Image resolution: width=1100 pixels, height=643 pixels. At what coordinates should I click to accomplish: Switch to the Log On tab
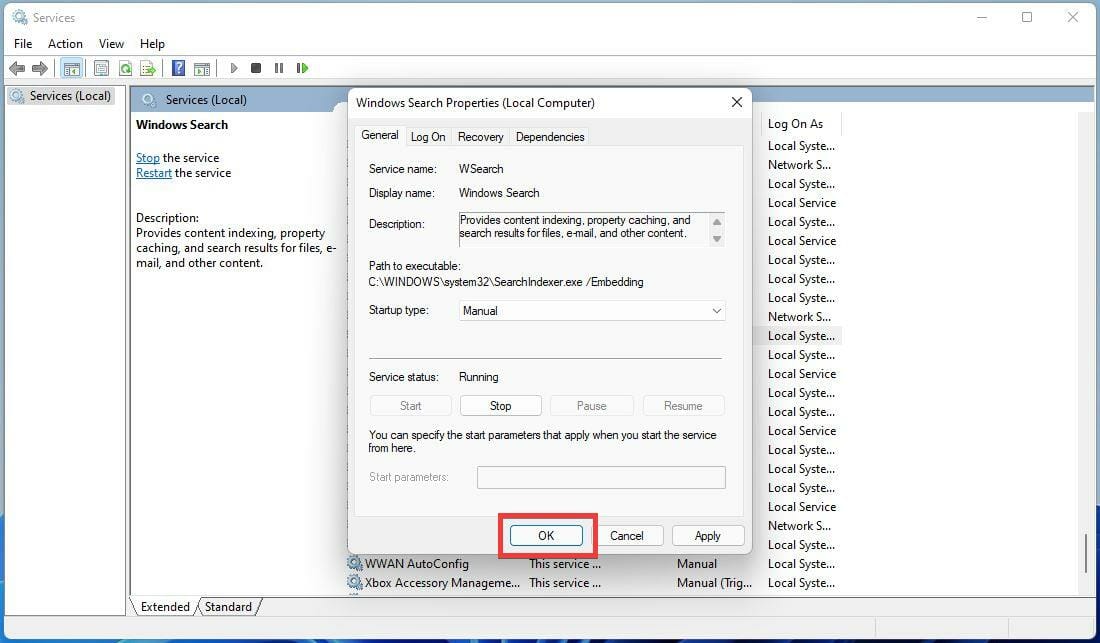(x=428, y=137)
